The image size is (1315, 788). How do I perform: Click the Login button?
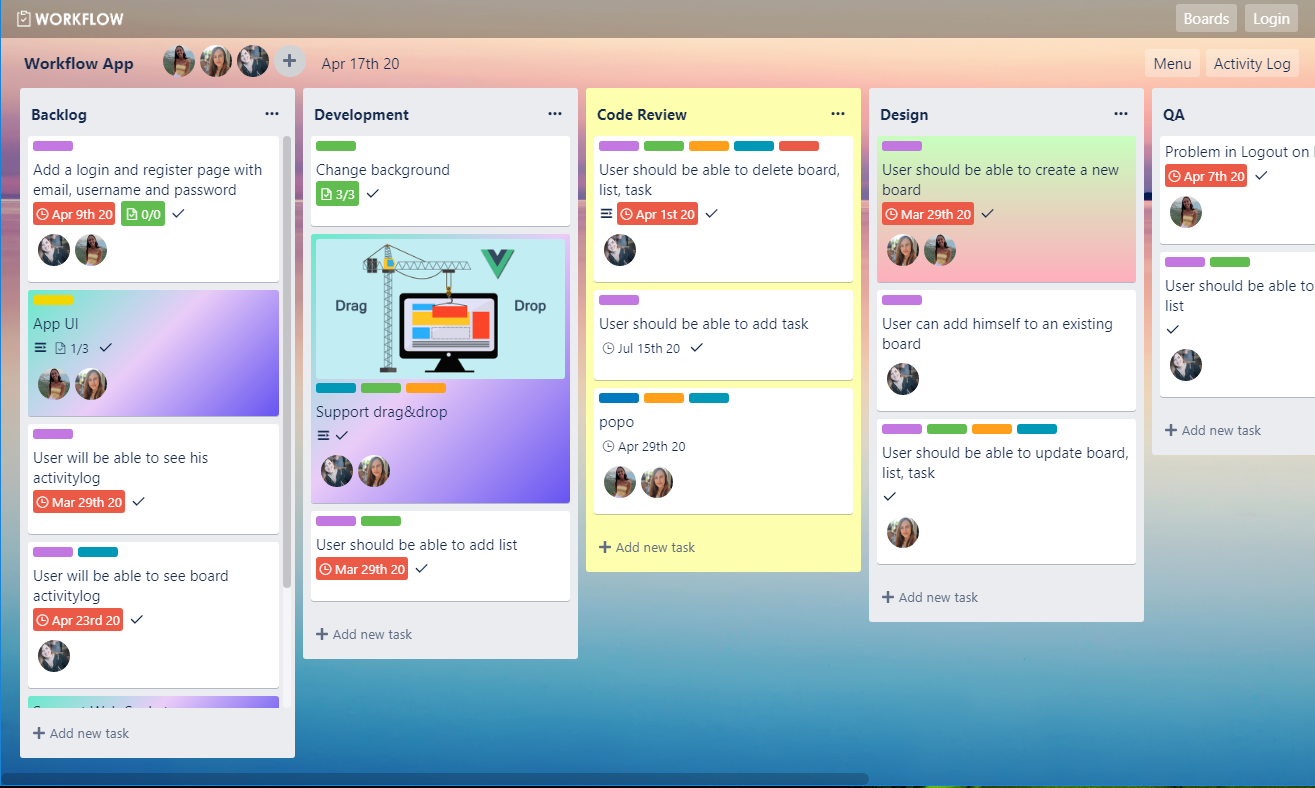(x=1271, y=18)
